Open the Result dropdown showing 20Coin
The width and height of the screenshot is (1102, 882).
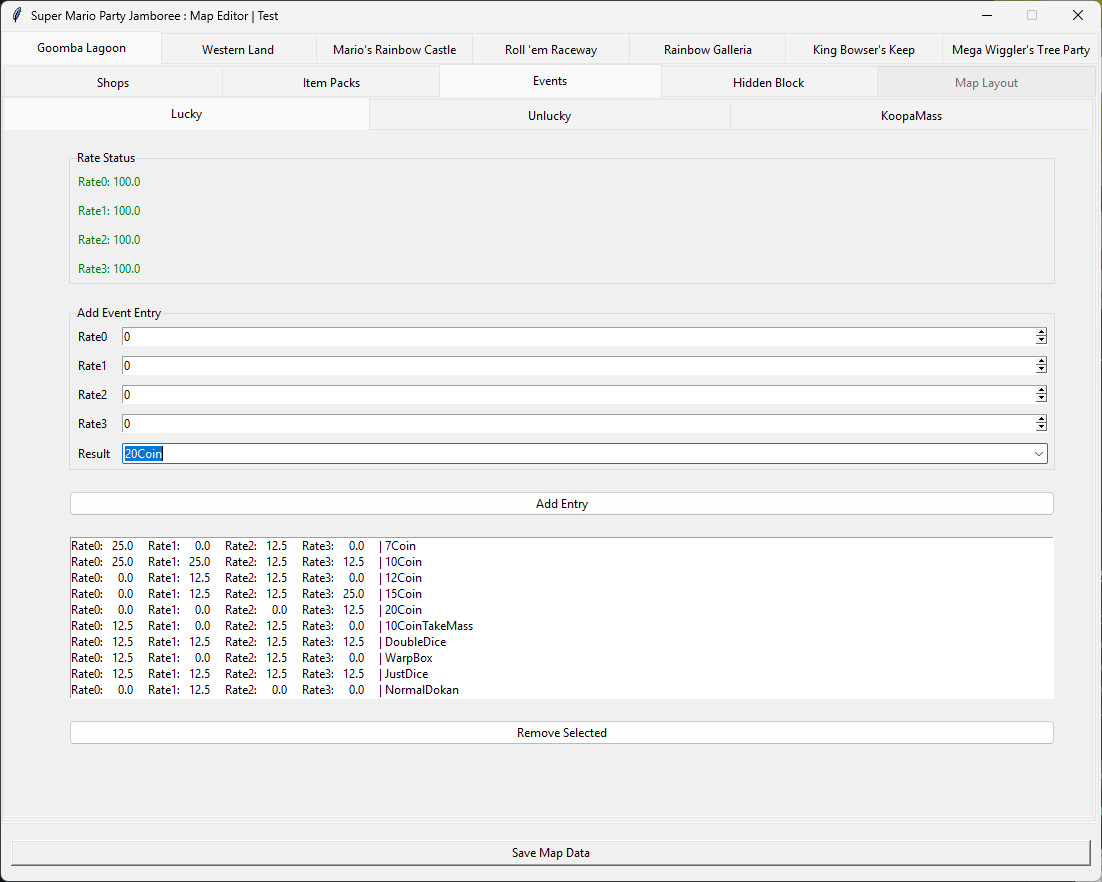click(1038, 454)
